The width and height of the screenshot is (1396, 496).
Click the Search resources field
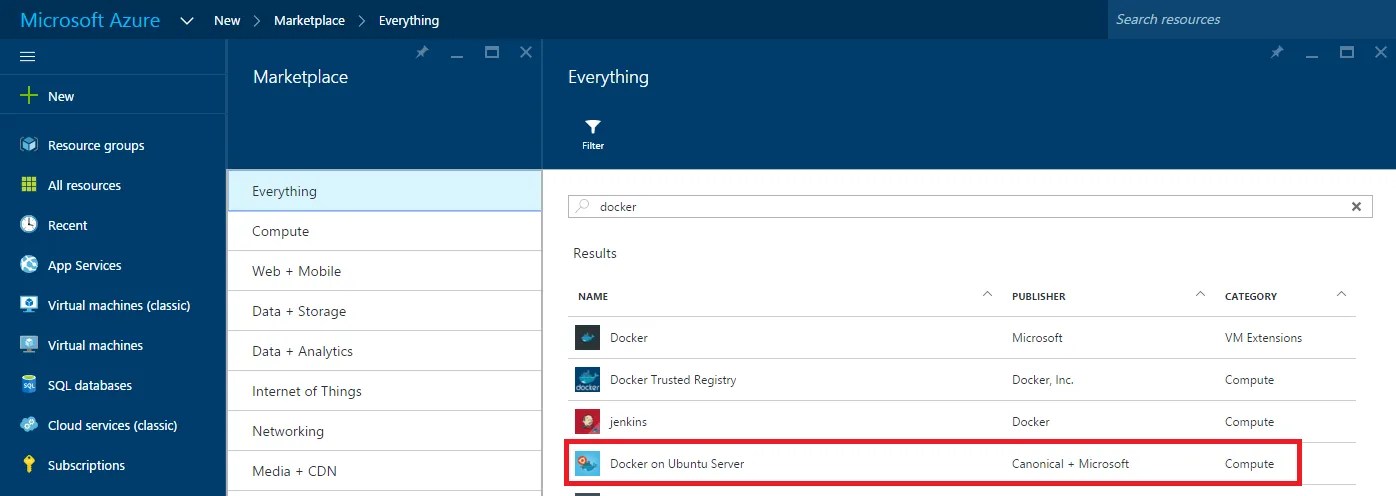click(1252, 19)
